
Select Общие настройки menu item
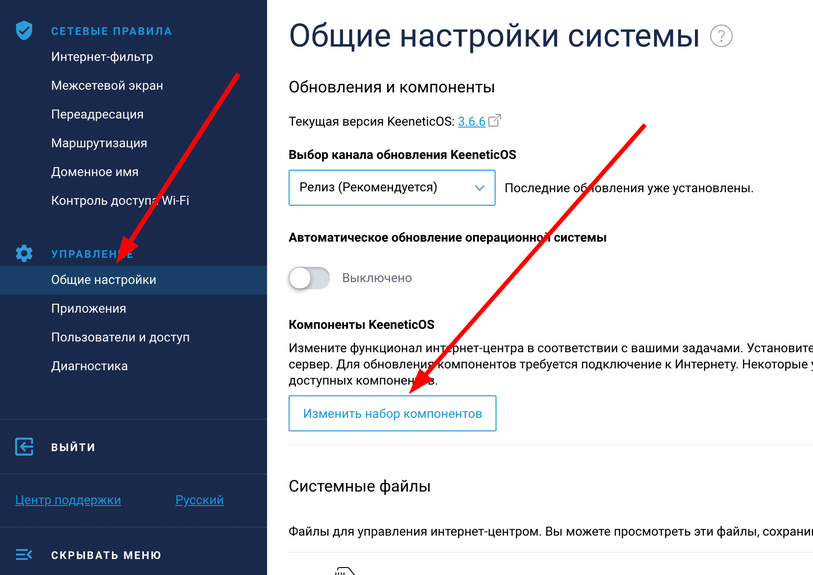click(x=103, y=280)
